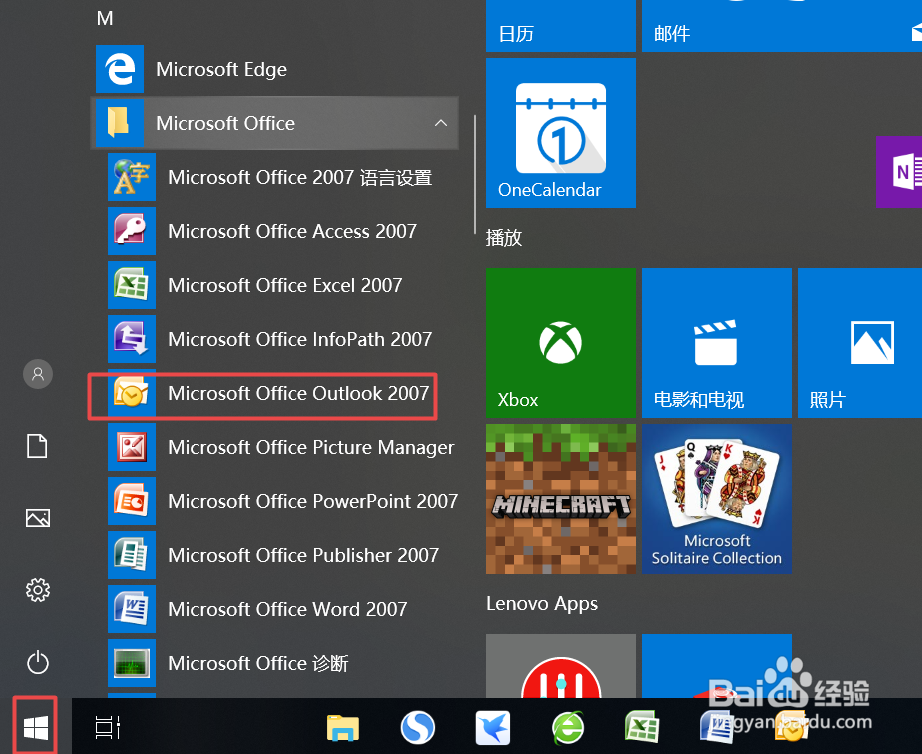Open the 电影和电视 tile

click(x=717, y=343)
